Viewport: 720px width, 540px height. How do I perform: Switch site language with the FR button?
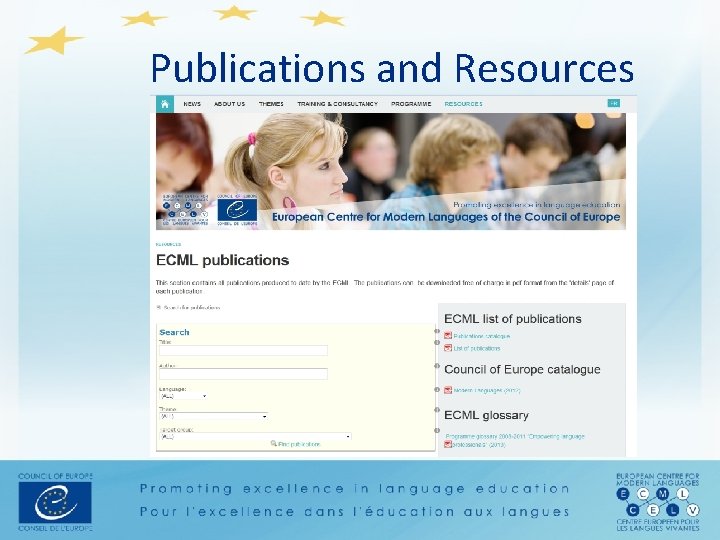(x=613, y=103)
